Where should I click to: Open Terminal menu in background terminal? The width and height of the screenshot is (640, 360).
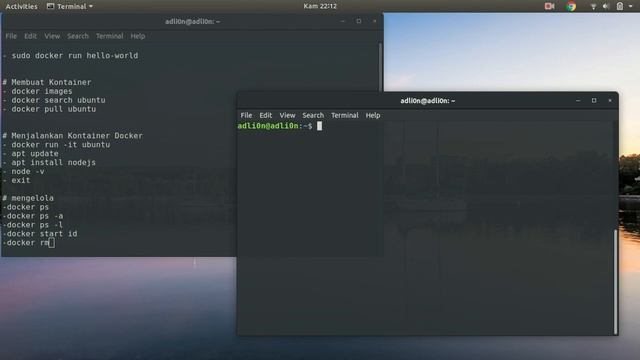pyautogui.click(x=109, y=36)
